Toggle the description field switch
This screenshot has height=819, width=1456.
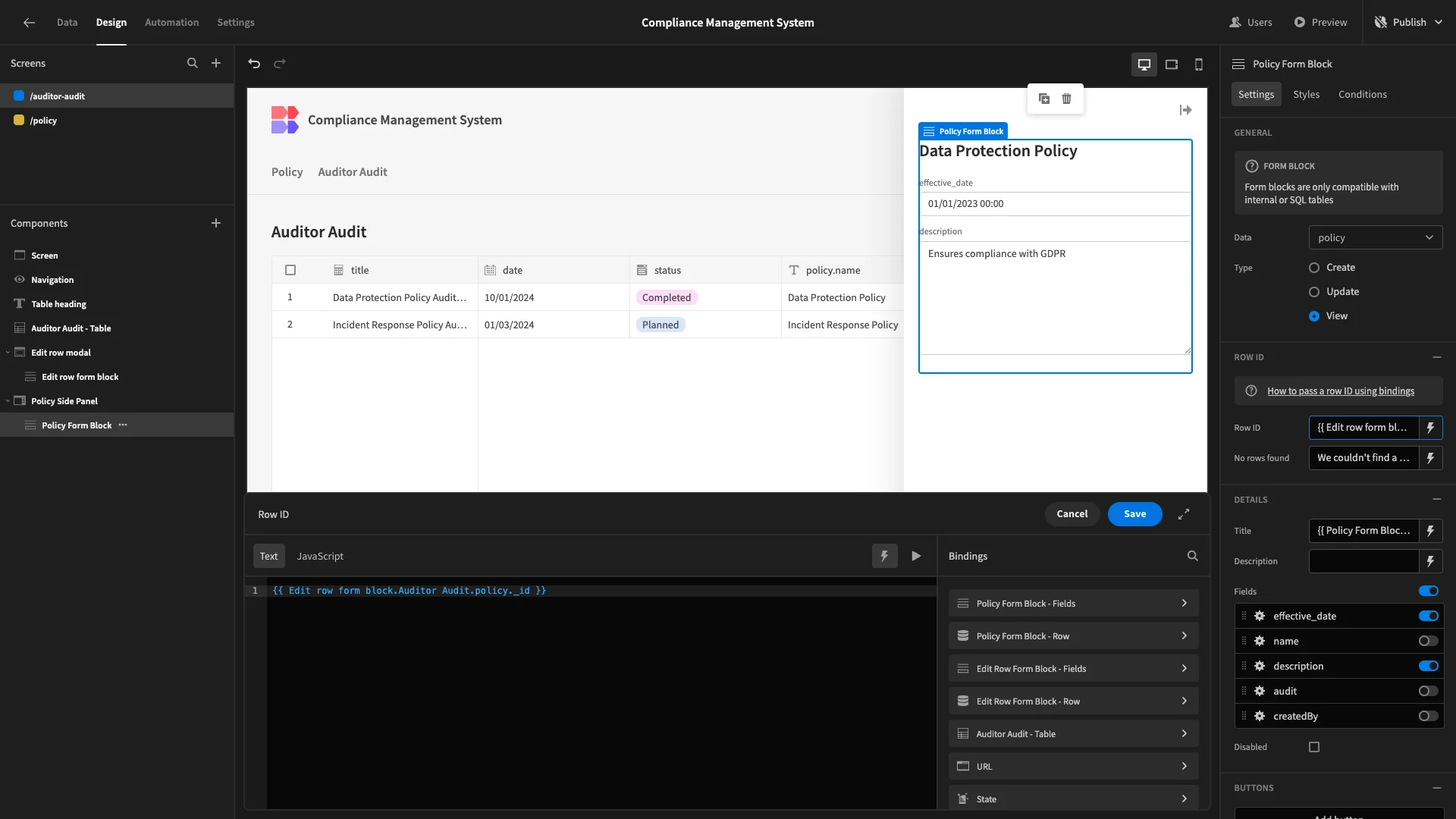point(1429,666)
